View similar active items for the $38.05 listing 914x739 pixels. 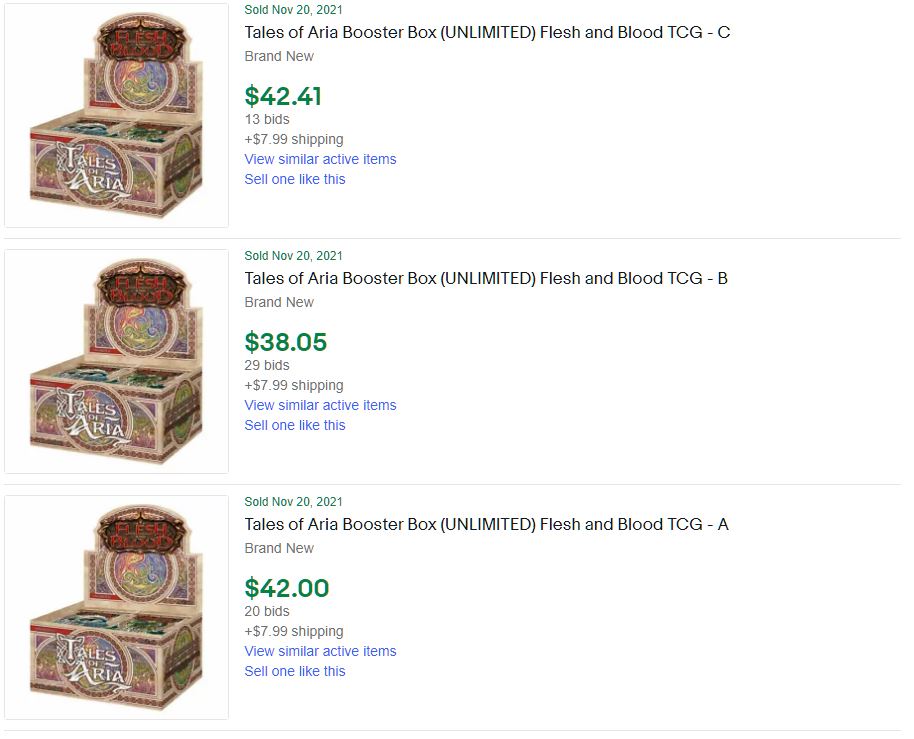(x=320, y=405)
